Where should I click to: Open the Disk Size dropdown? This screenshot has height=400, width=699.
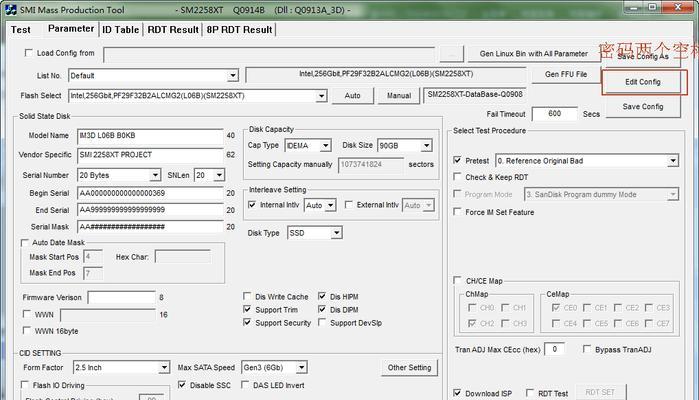[426, 145]
